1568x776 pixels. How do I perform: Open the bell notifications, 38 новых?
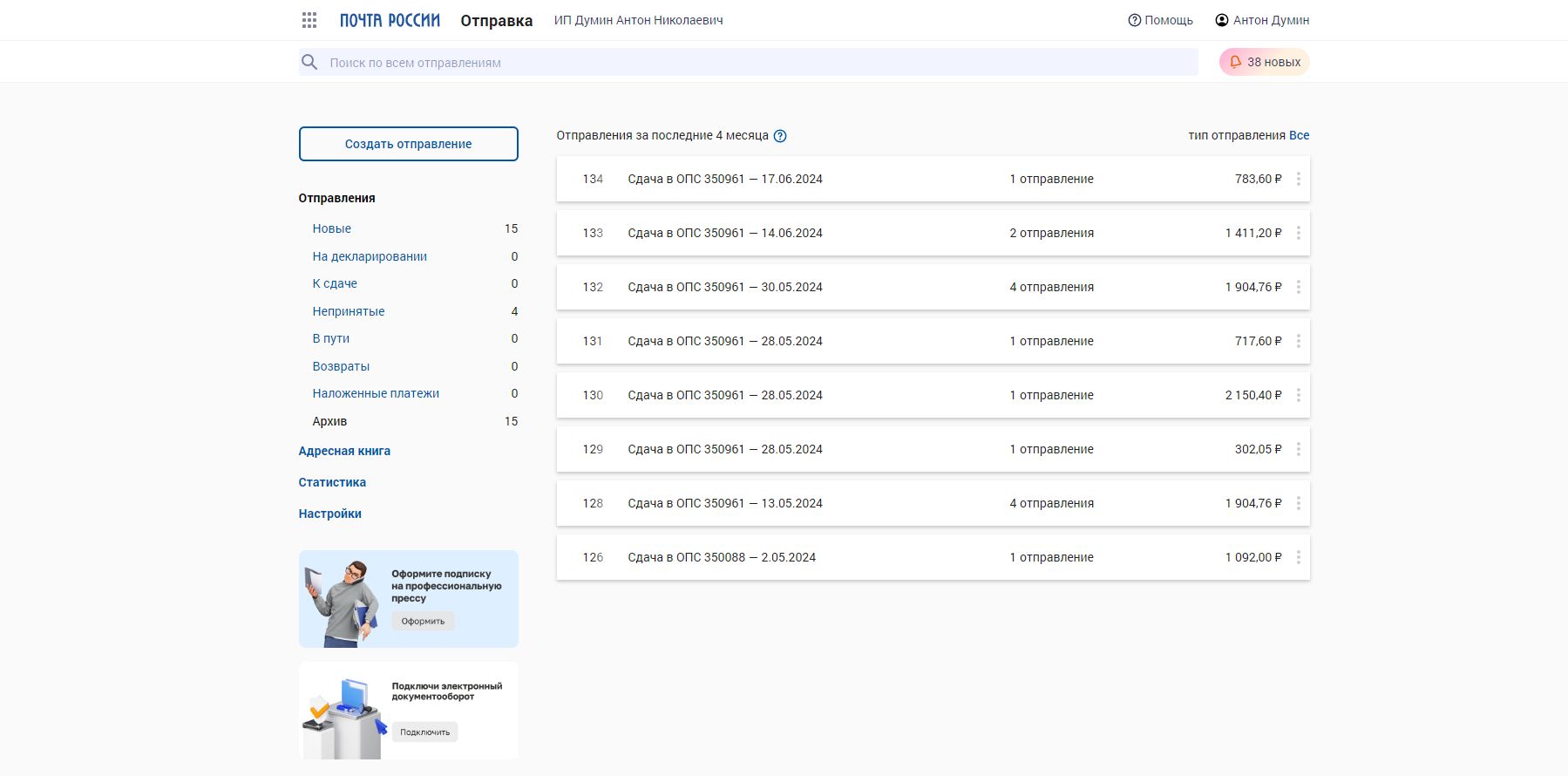pyautogui.click(x=1264, y=62)
